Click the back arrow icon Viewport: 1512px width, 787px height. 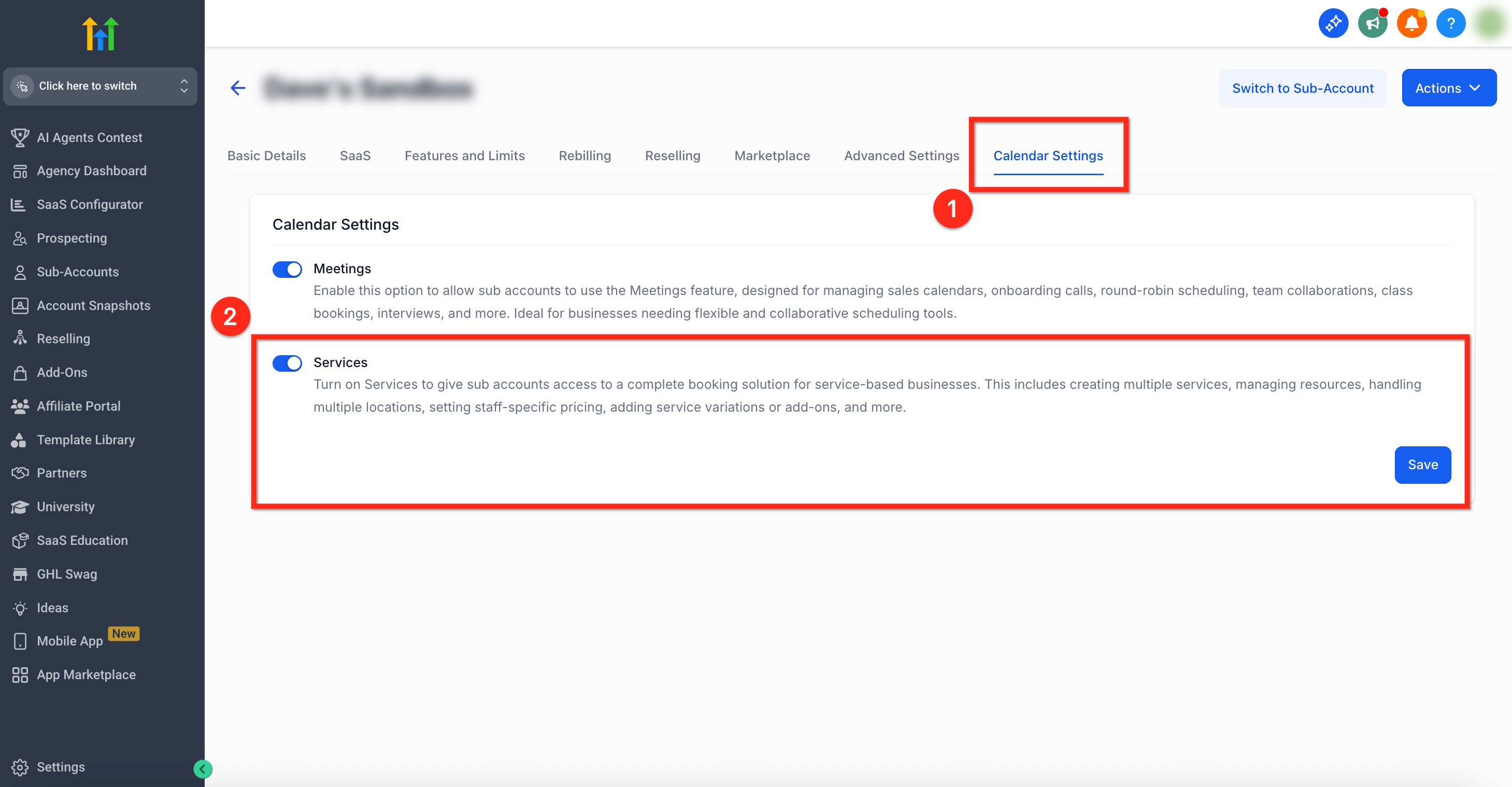(238, 88)
